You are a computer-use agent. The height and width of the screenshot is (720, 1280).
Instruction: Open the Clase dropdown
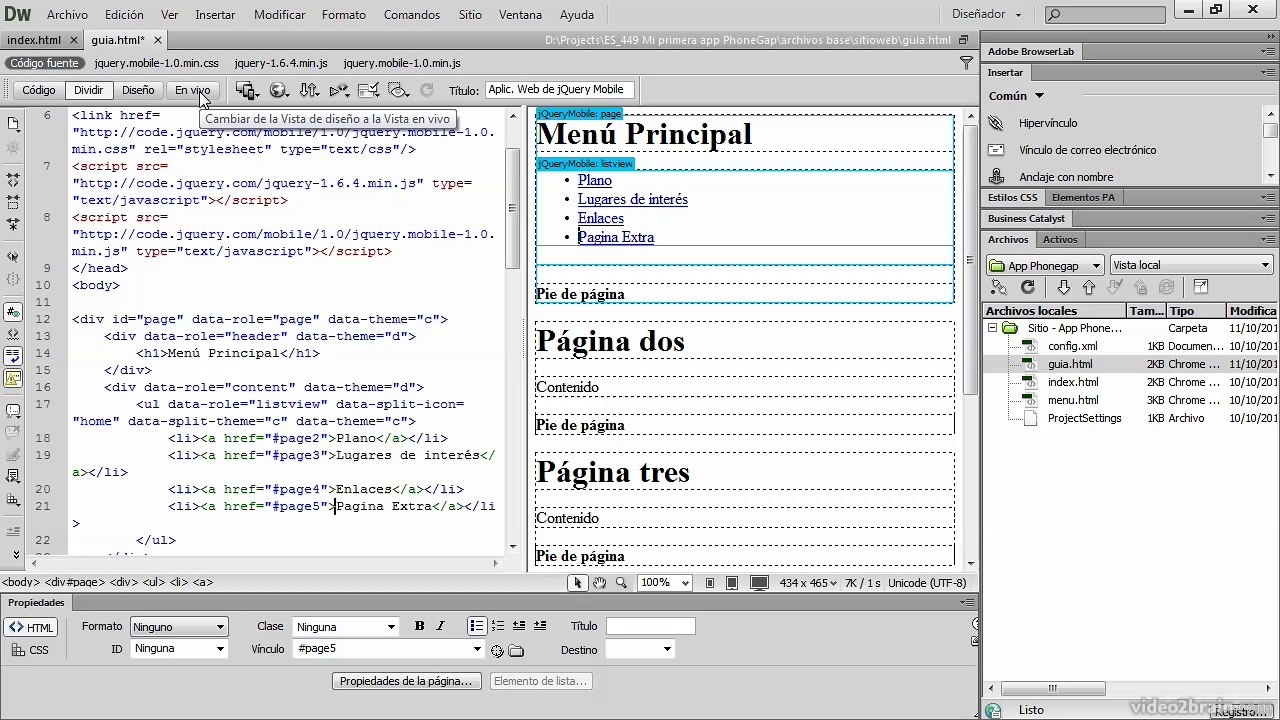point(346,627)
